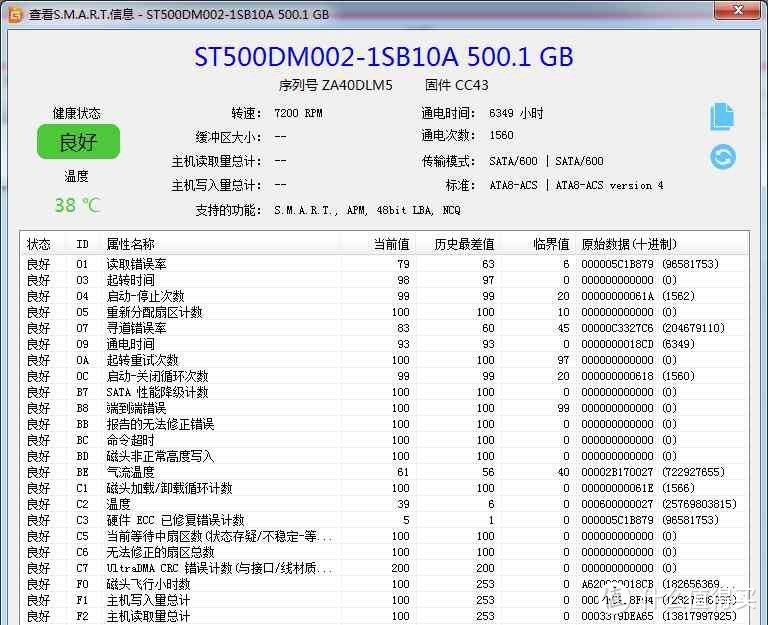The width and height of the screenshot is (768, 625).
Task: Select the 通电时间 attribute row (ID 09)
Action: pyautogui.click(x=384, y=344)
